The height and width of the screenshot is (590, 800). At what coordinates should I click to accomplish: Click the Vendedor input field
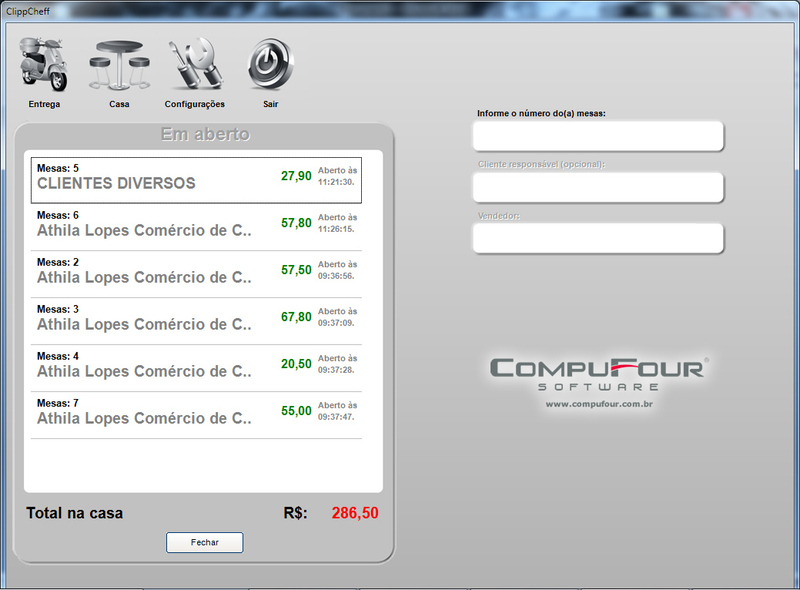tap(598, 238)
